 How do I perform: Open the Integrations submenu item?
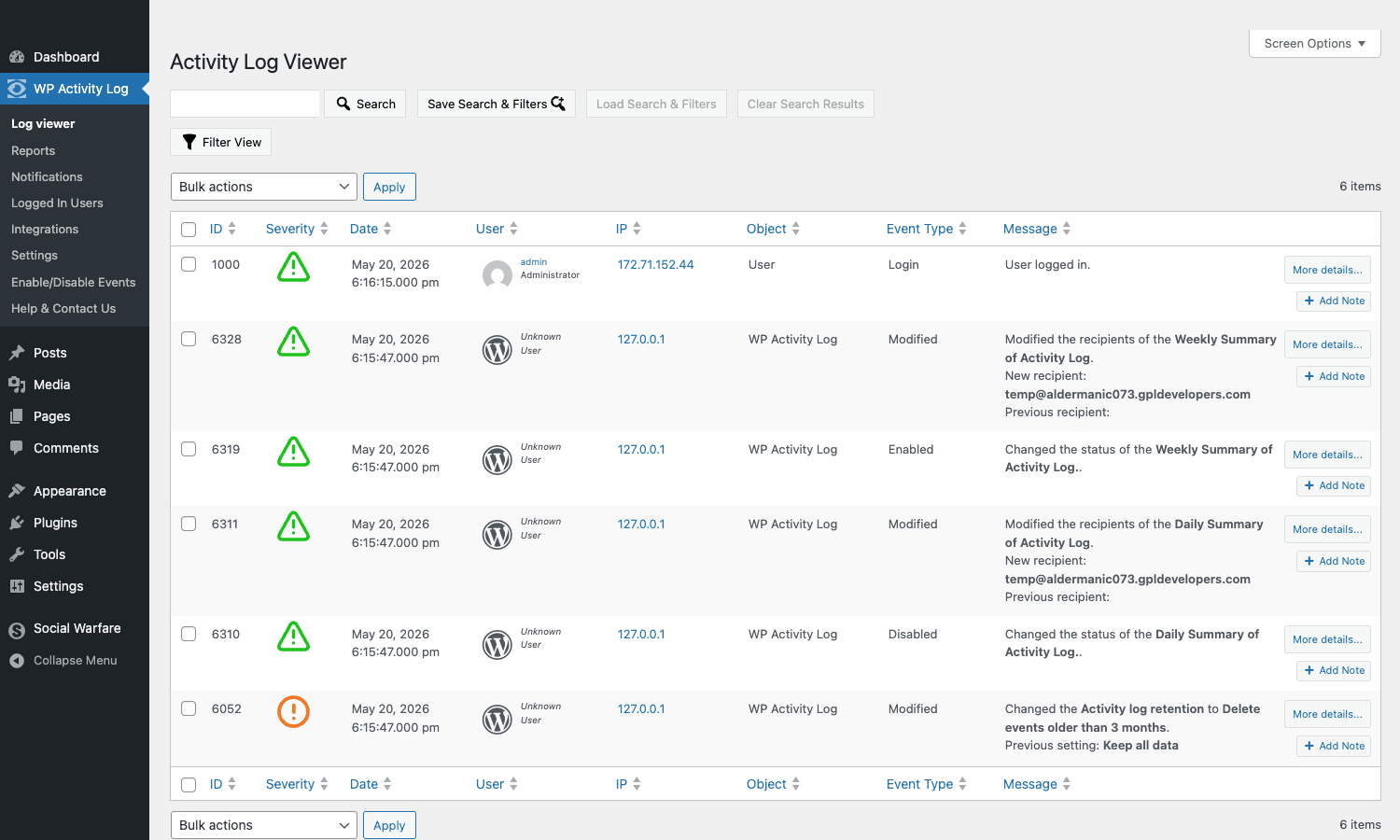[x=45, y=229]
